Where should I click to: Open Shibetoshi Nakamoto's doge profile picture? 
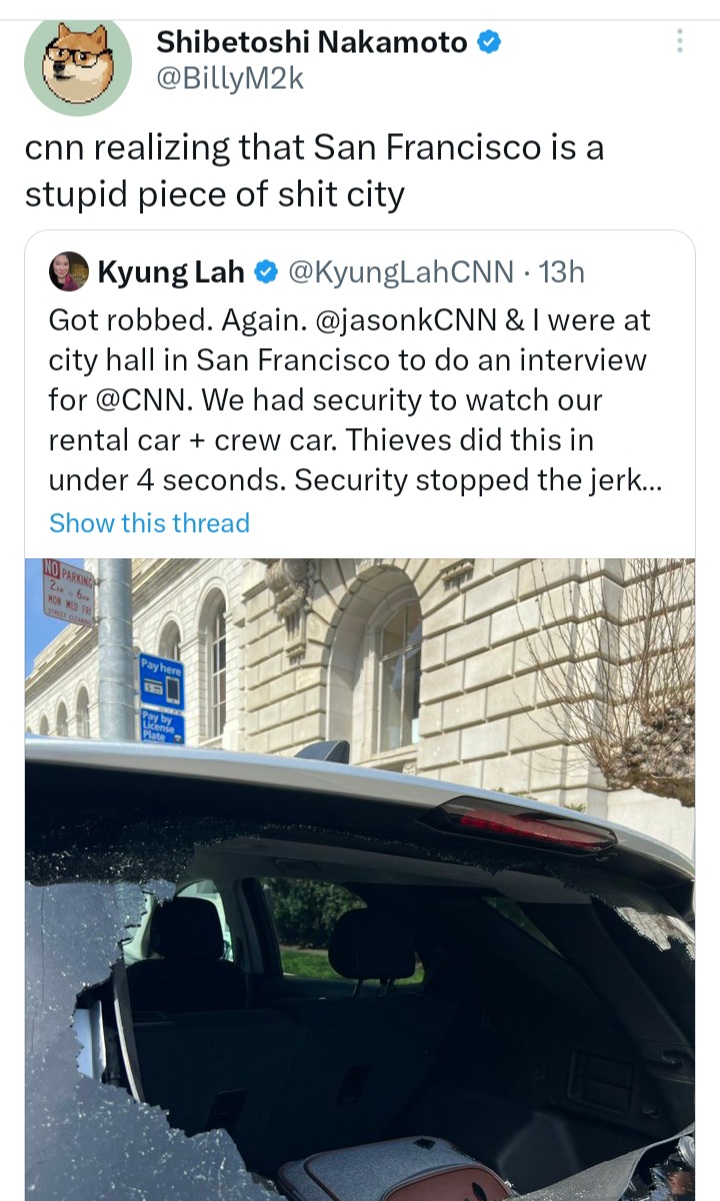coord(78,65)
